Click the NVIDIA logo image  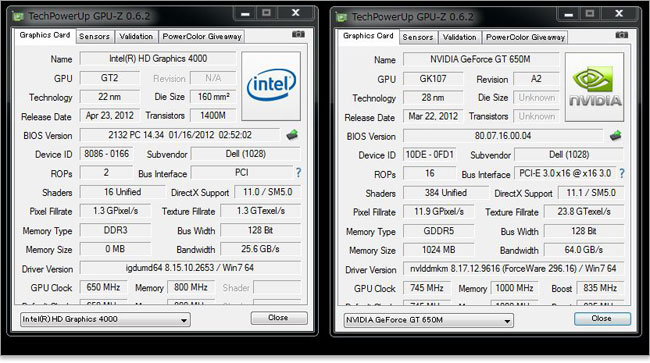click(594, 87)
